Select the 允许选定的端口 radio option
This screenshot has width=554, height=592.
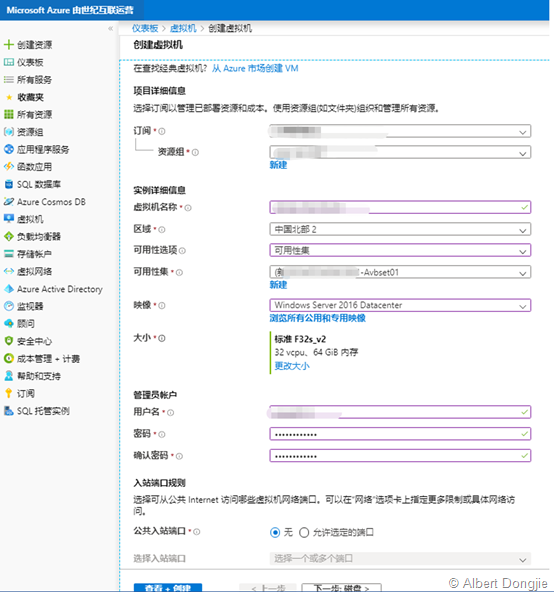[304, 532]
